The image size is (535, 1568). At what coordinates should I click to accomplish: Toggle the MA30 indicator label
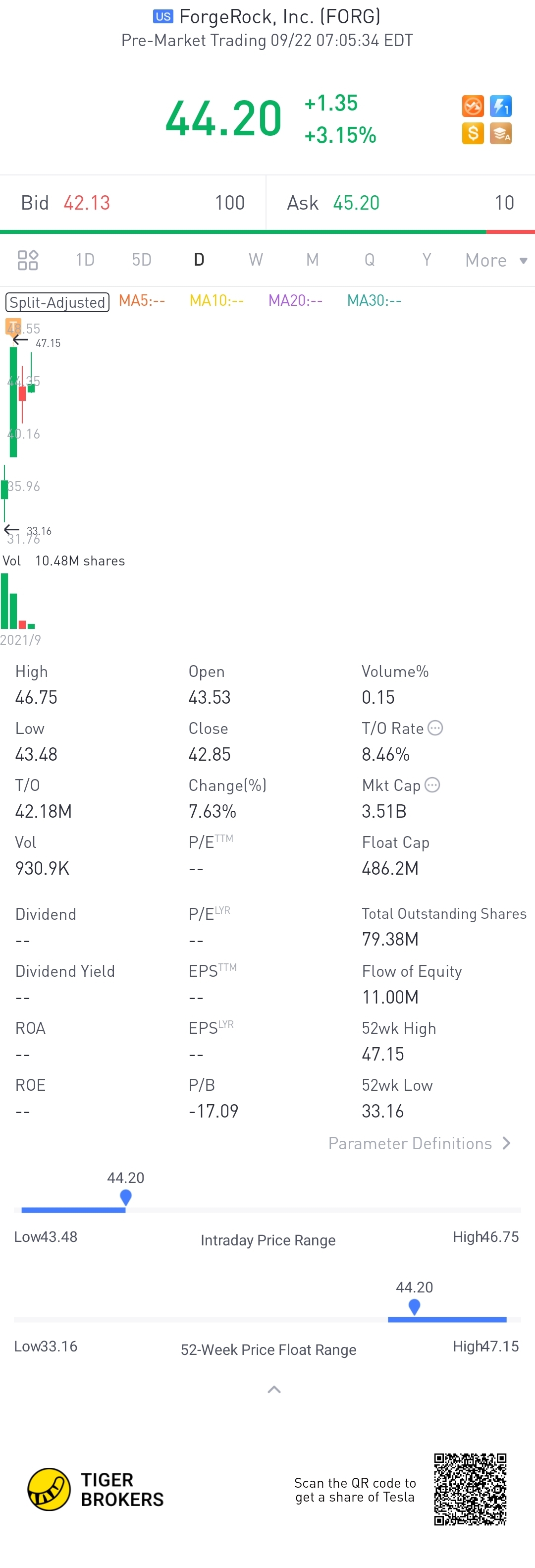point(374,301)
